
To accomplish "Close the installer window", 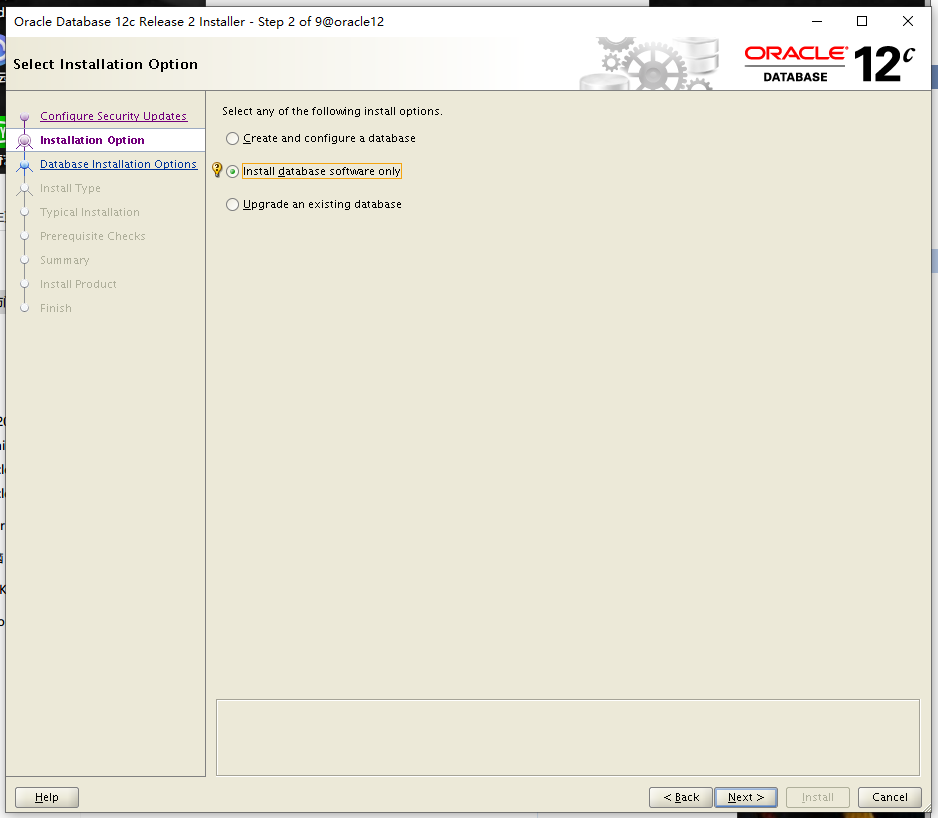I will (907, 22).
